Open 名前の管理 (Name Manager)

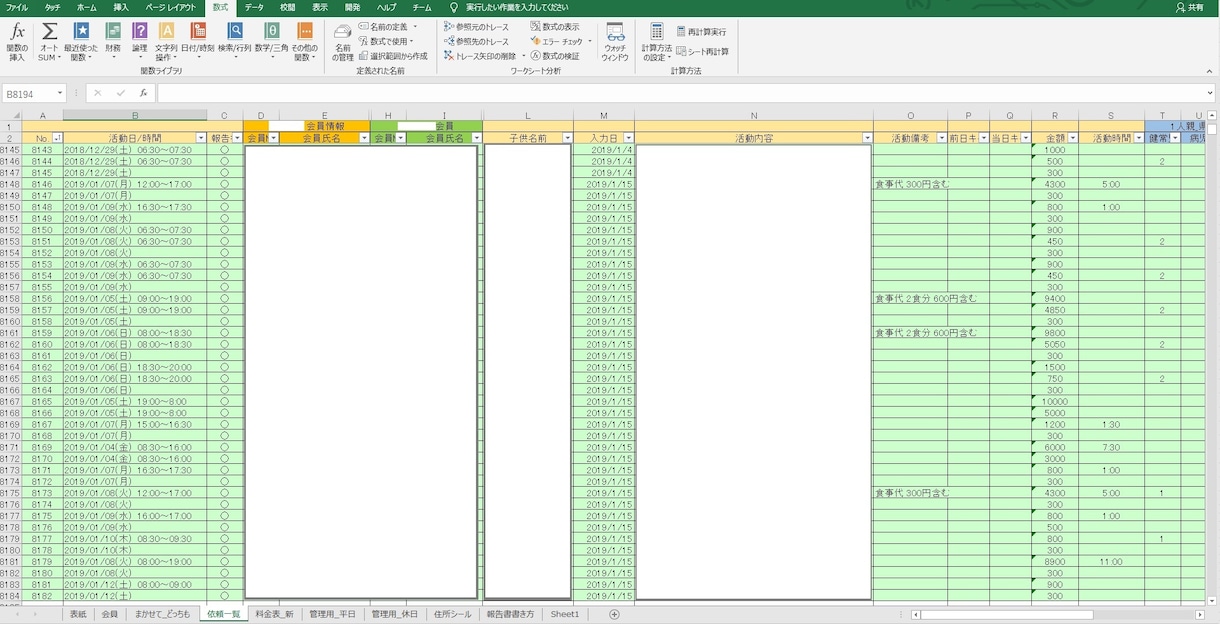pyautogui.click(x=343, y=42)
